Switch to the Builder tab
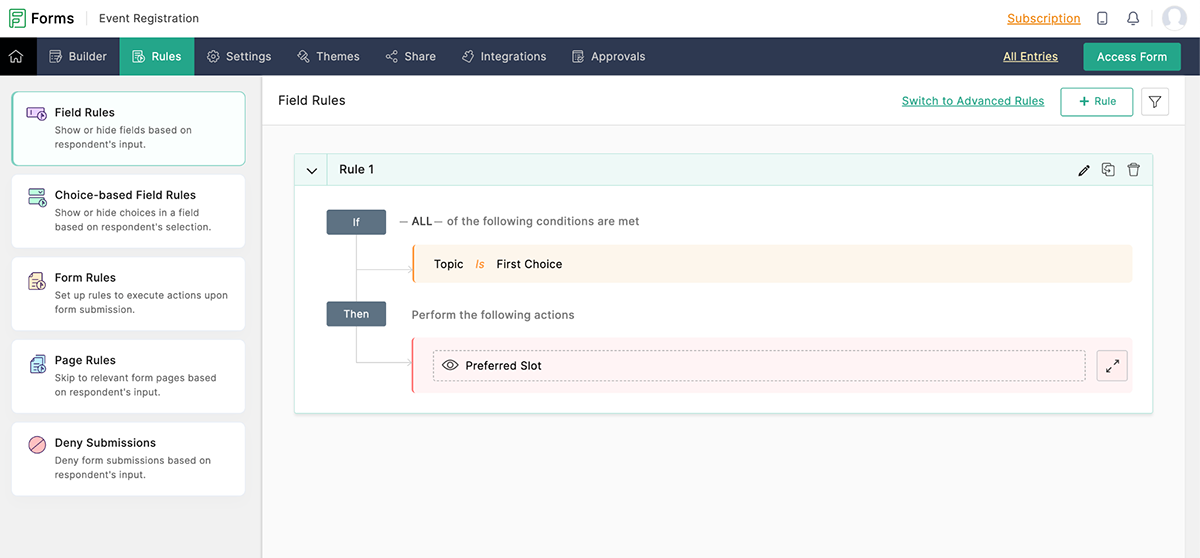This screenshot has width=1200, height=558. click(x=78, y=57)
